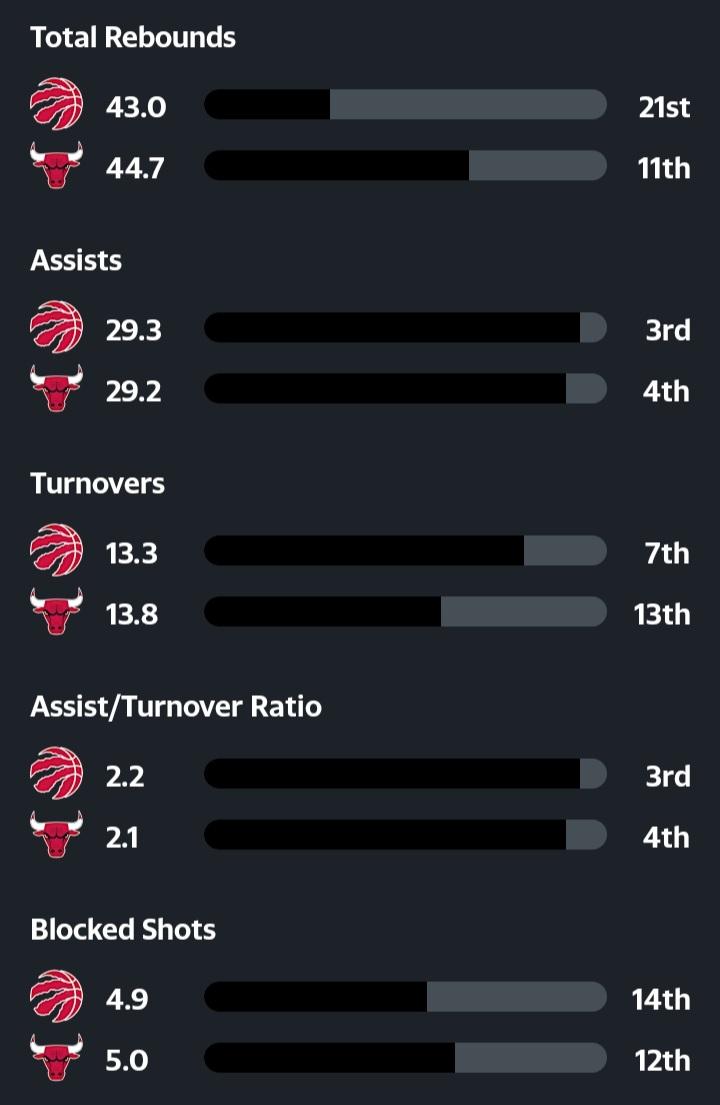Select the Raptors logo under Turnovers

point(56,551)
